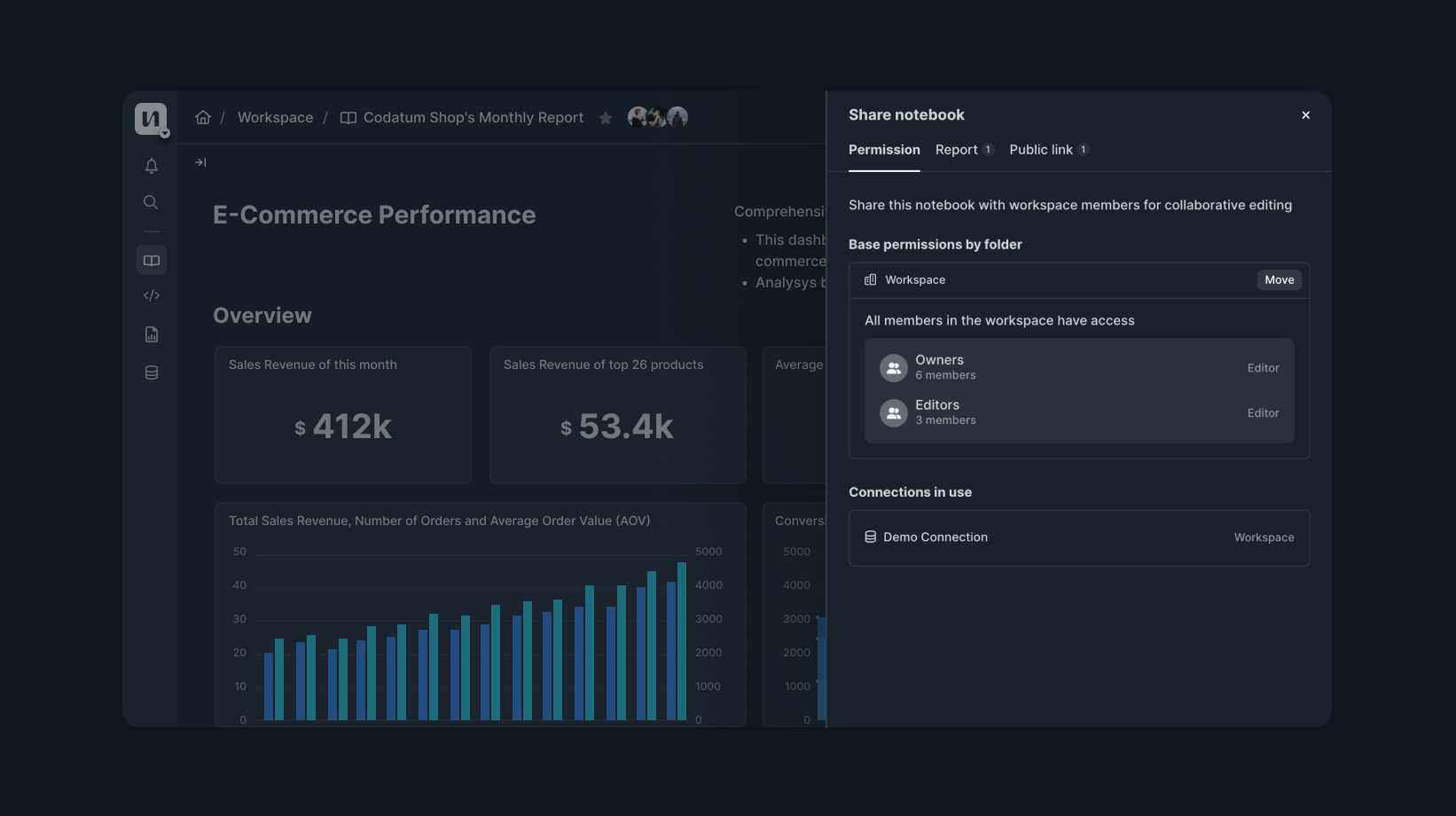Switch to the Permission tab
The height and width of the screenshot is (816, 1456).
coord(884,150)
